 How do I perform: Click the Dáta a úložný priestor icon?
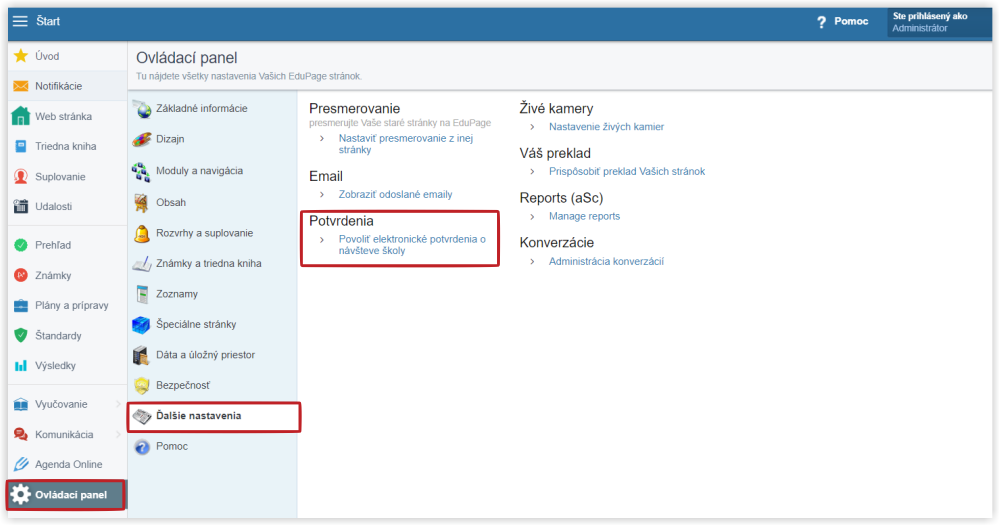[x=141, y=355]
